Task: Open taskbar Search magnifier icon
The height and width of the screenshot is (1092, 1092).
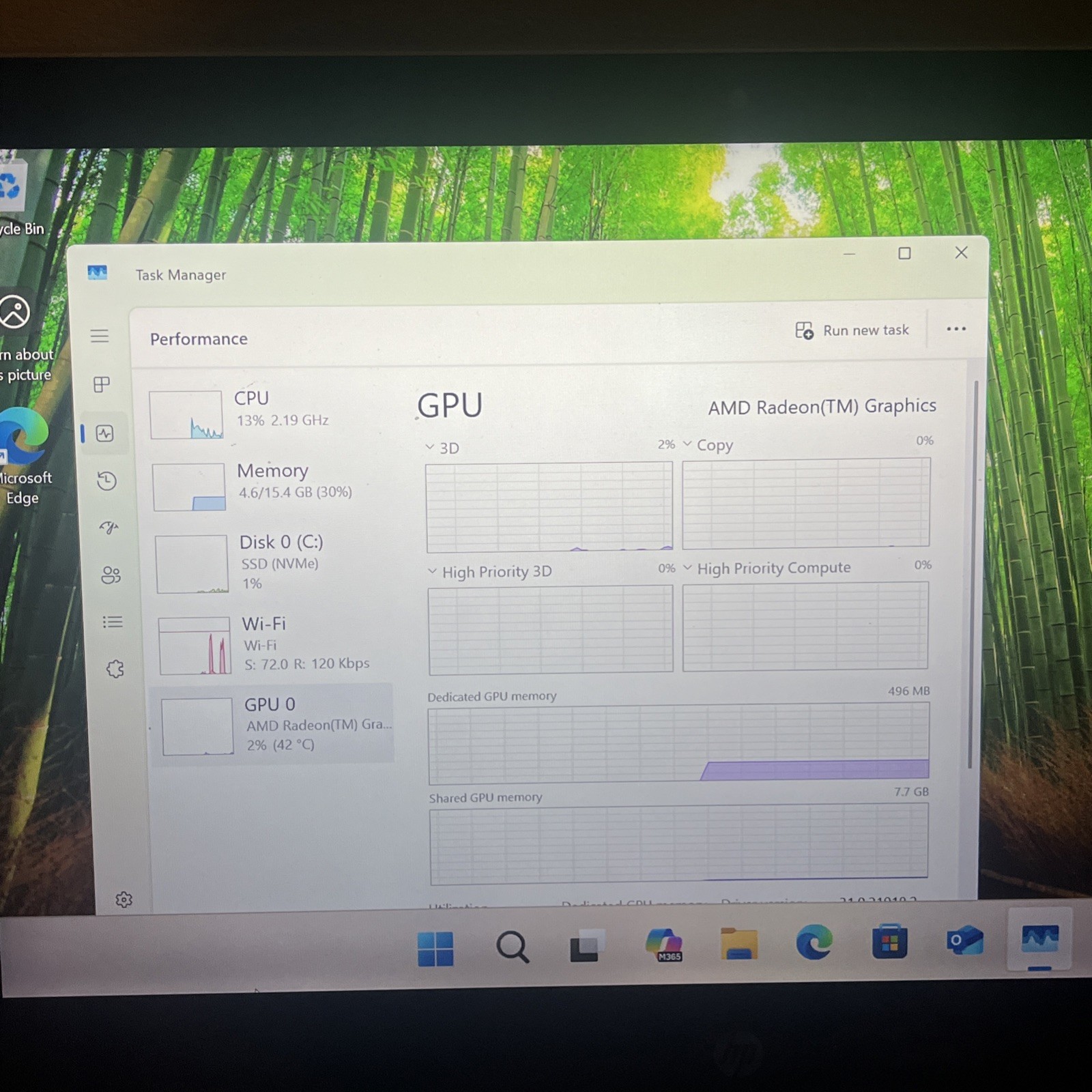Action: coord(512,947)
